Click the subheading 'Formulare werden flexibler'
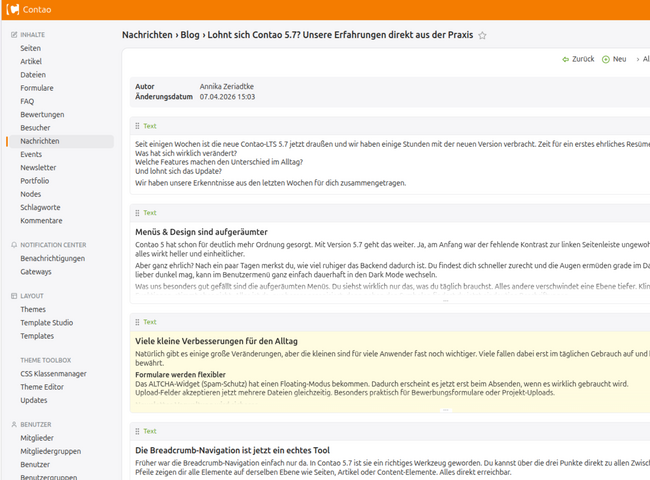The width and height of the screenshot is (650, 480). [180, 374]
